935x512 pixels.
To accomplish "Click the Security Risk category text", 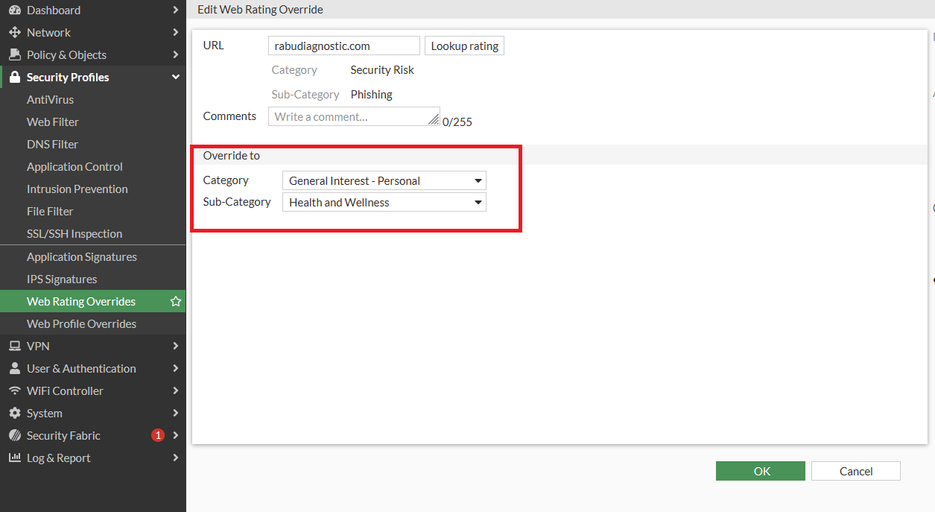I will pos(382,70).
